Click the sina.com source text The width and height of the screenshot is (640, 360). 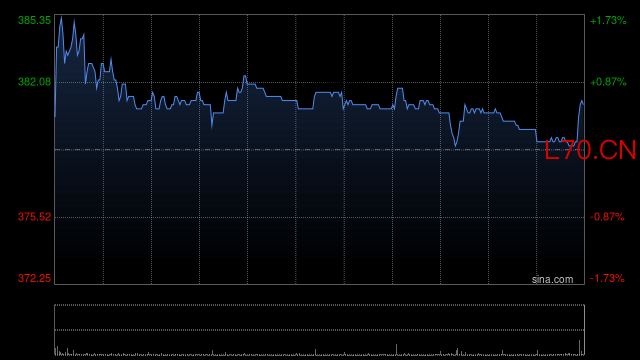click(x=552, y=279)
